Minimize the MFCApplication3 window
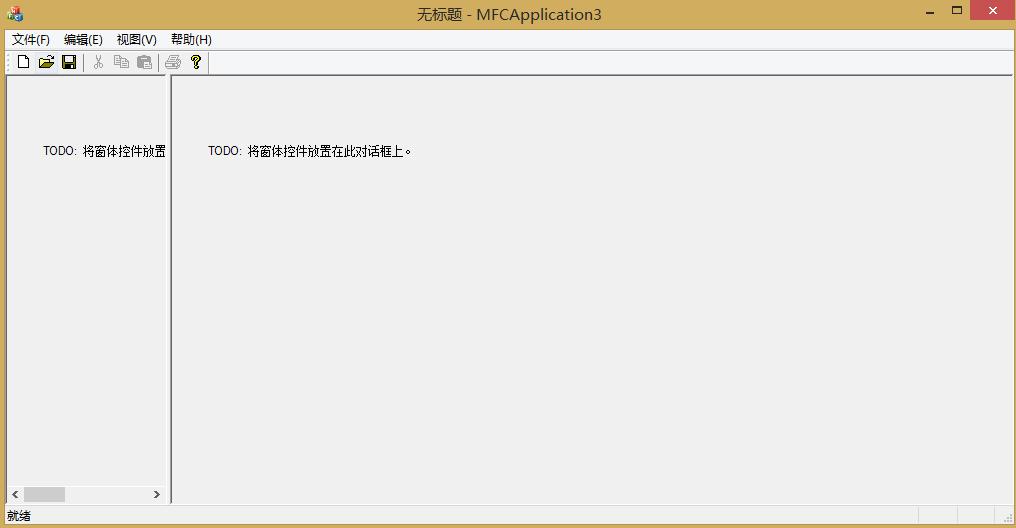The height and width of the screenshot is (528, 1016). [x=930, y=11]
